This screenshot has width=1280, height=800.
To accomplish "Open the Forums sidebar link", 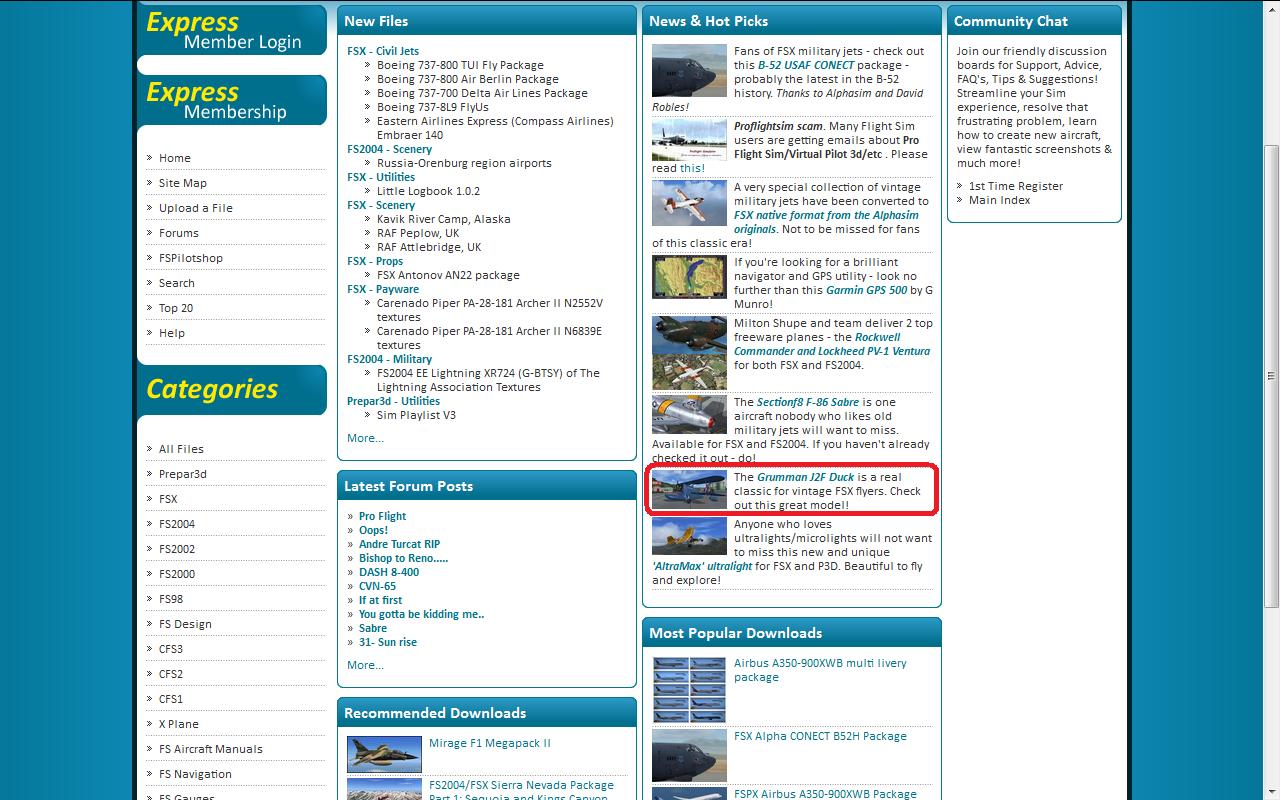I will [179, 233].
